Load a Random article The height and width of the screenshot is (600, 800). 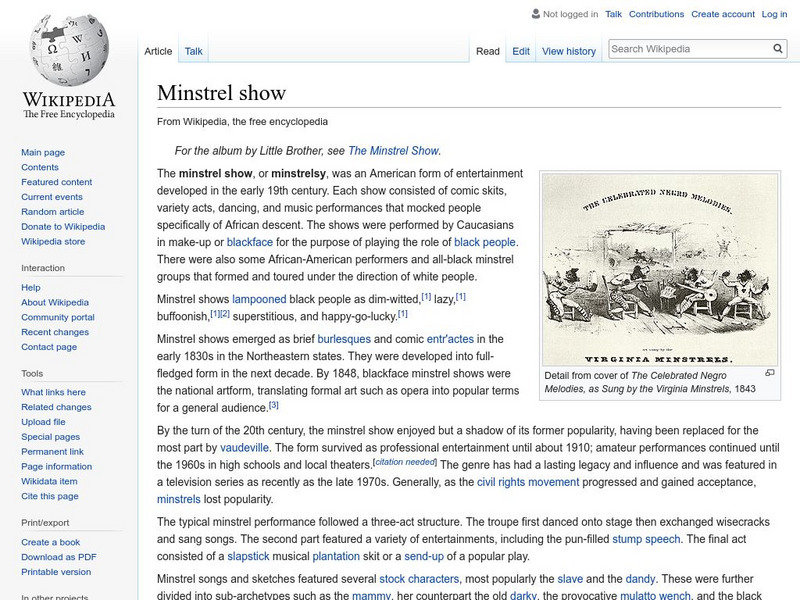pos(53,211)
